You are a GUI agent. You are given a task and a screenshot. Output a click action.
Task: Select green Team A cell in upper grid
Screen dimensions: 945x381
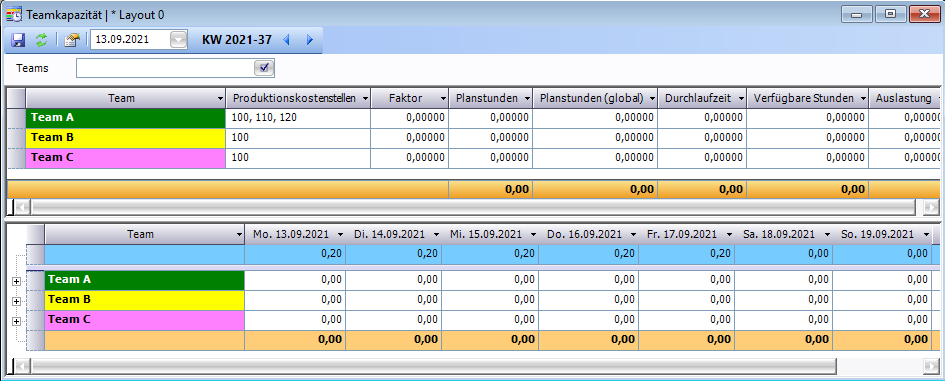click(x=126, y=118)
